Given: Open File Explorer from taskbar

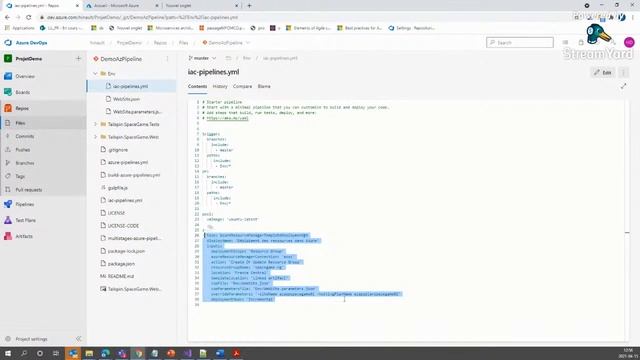Looking at the screenshot, I should pos(89,353).
